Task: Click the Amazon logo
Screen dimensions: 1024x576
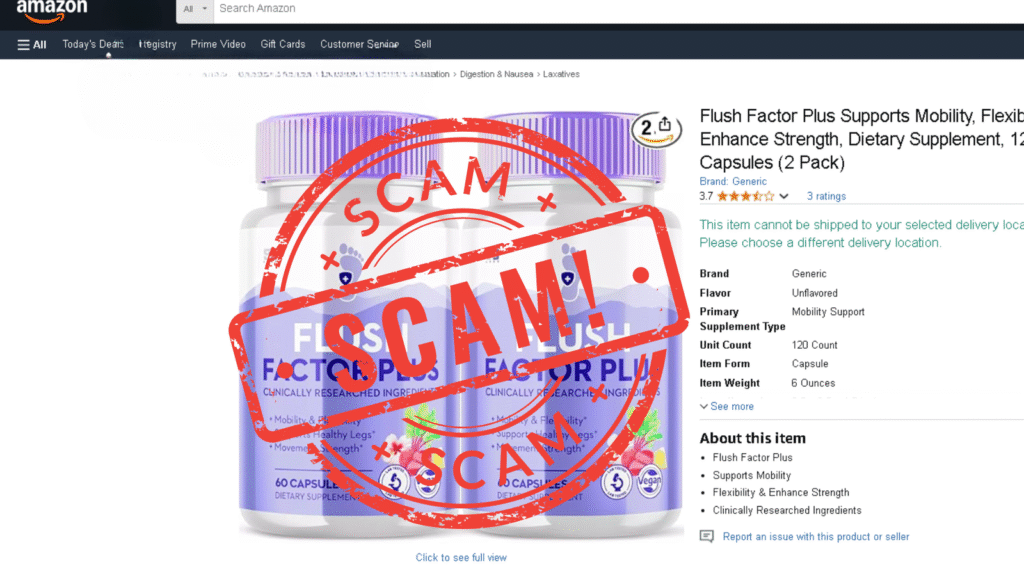Action: tap(52, 10)
